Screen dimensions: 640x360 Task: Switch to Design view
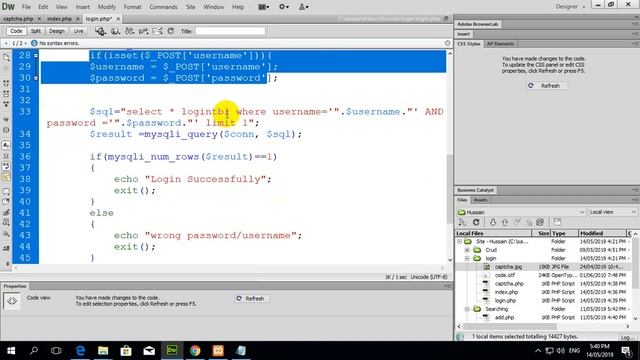pyautogui.click(x=57, y=31)
